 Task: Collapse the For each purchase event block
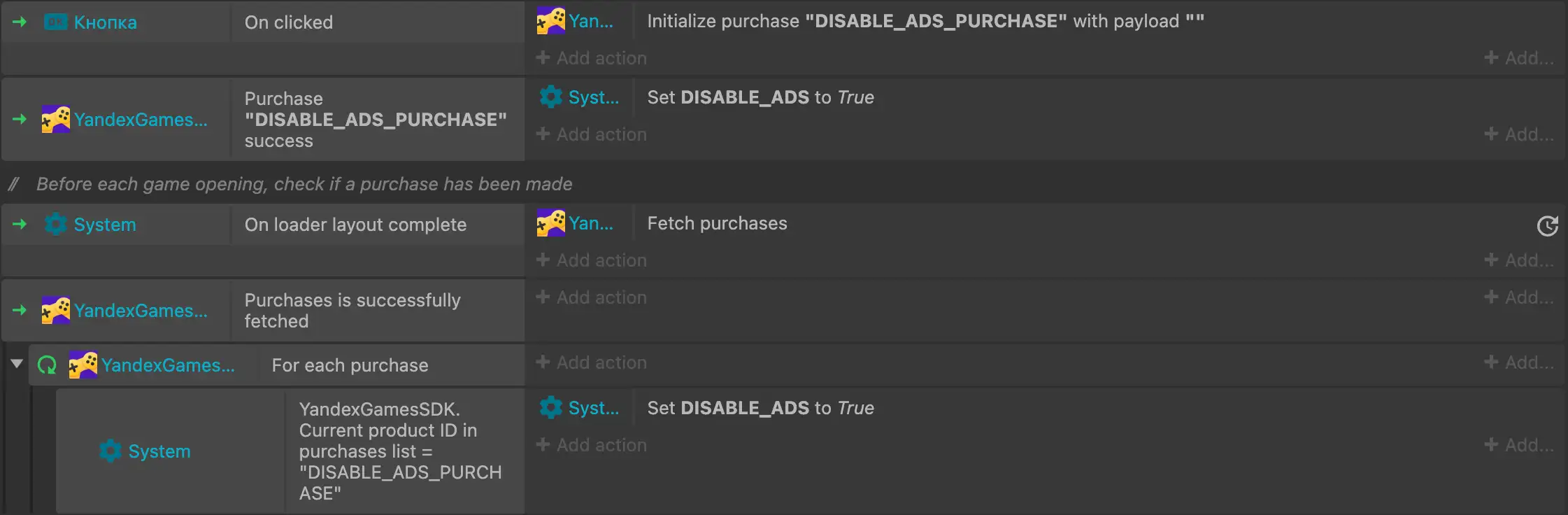(x=17, y=364)
